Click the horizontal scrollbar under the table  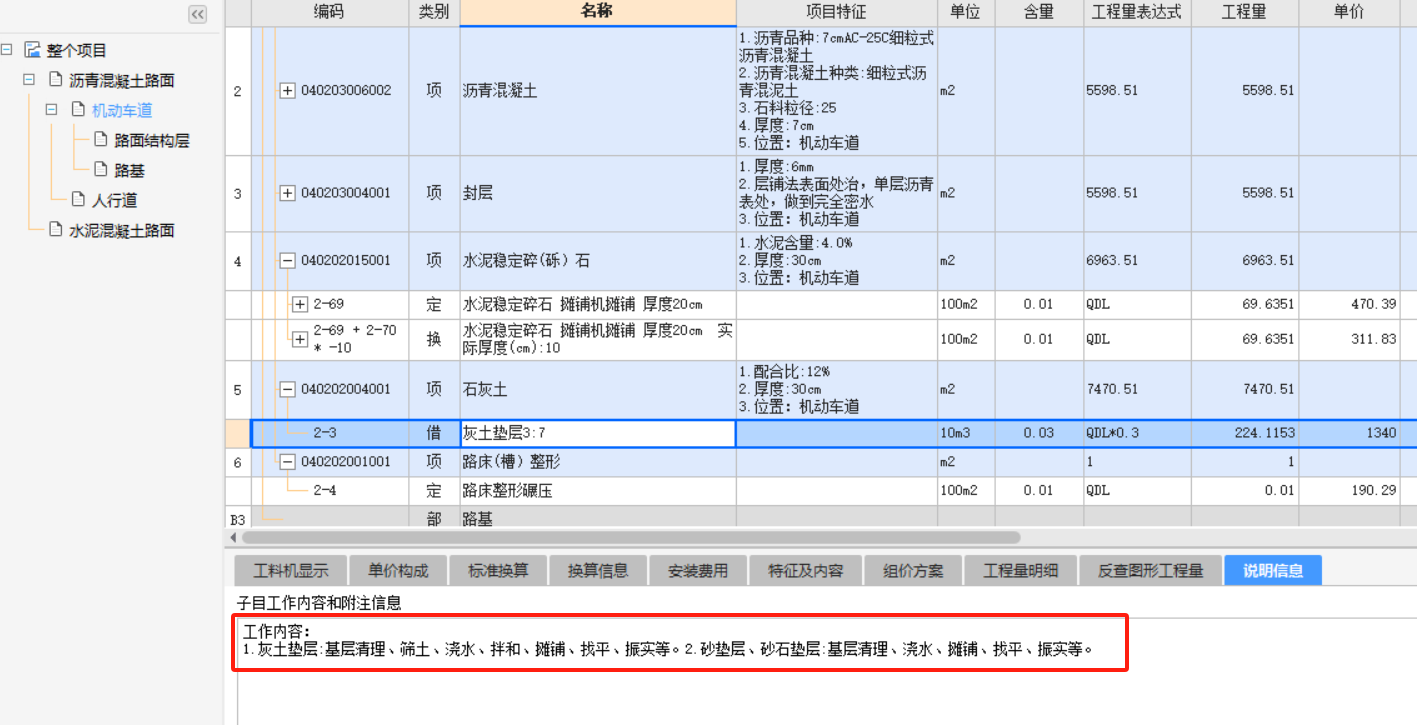[x=630, y=537]
